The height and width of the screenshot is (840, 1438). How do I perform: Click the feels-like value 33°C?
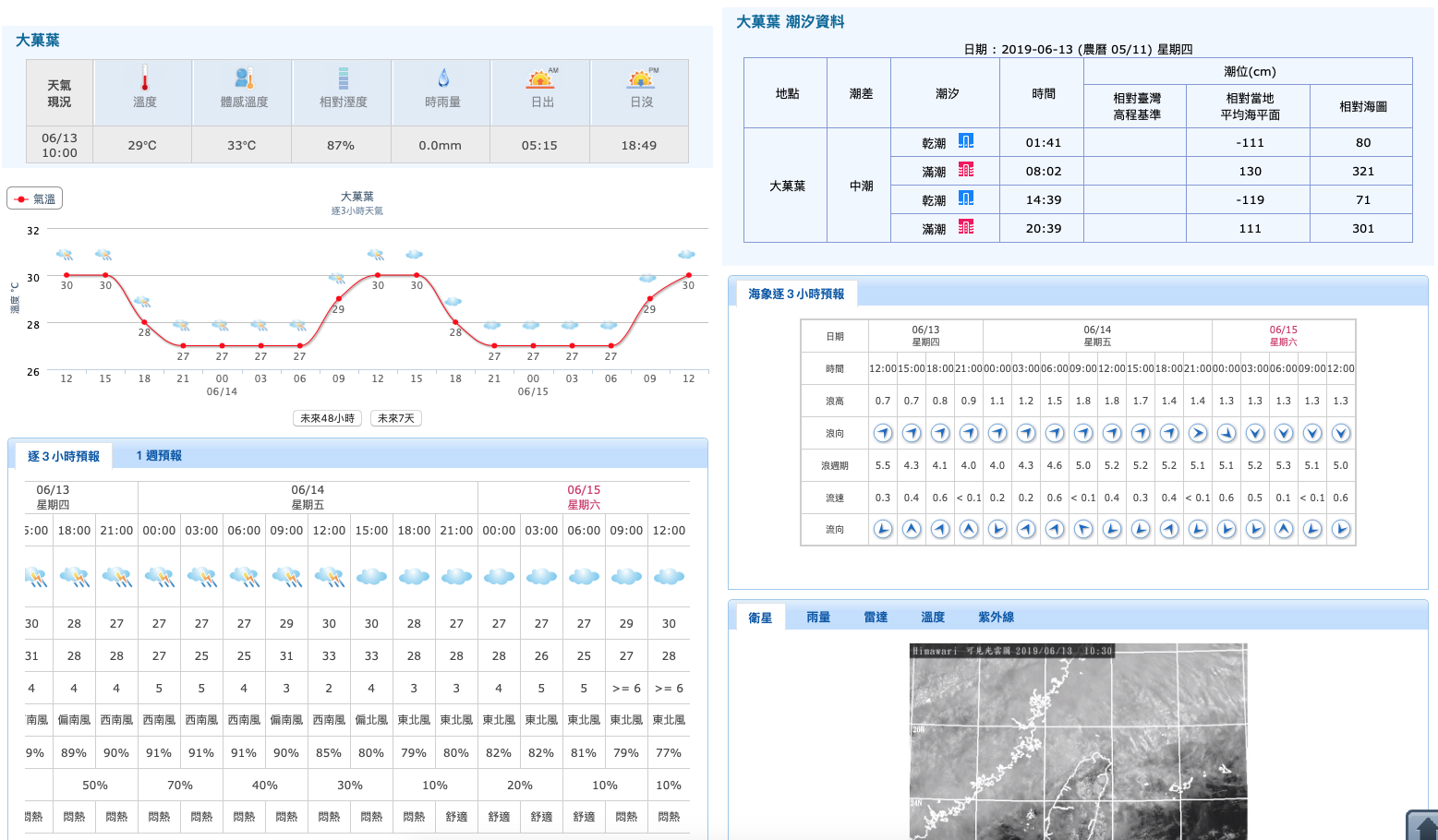tap(242, 146)
